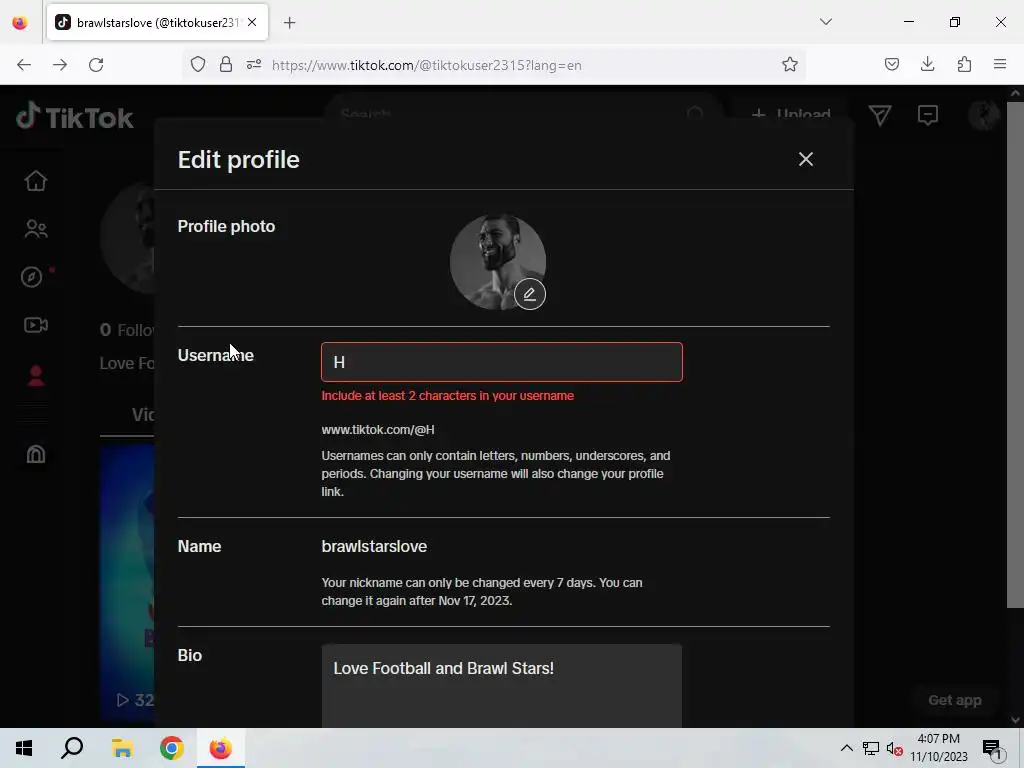Screen dimensions: 1024x768
Task: Click the Firefox address bar URL
Action: (426, 65)
